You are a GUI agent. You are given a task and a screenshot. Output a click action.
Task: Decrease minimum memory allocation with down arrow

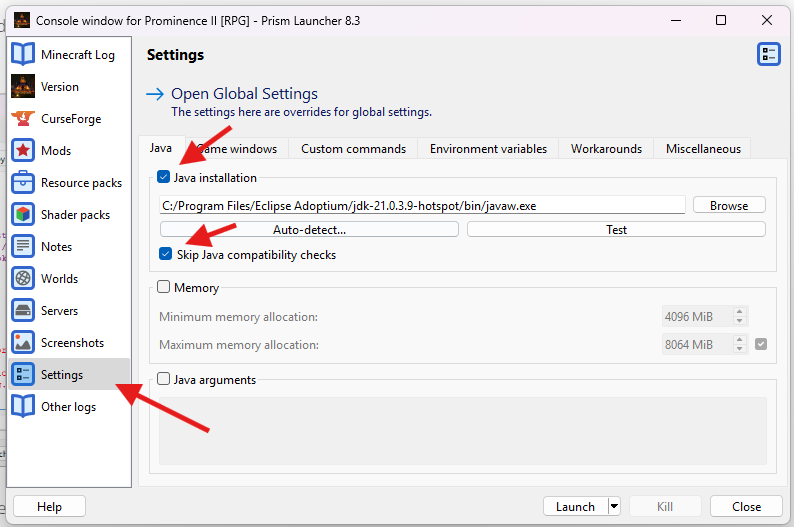pos(739,320)
